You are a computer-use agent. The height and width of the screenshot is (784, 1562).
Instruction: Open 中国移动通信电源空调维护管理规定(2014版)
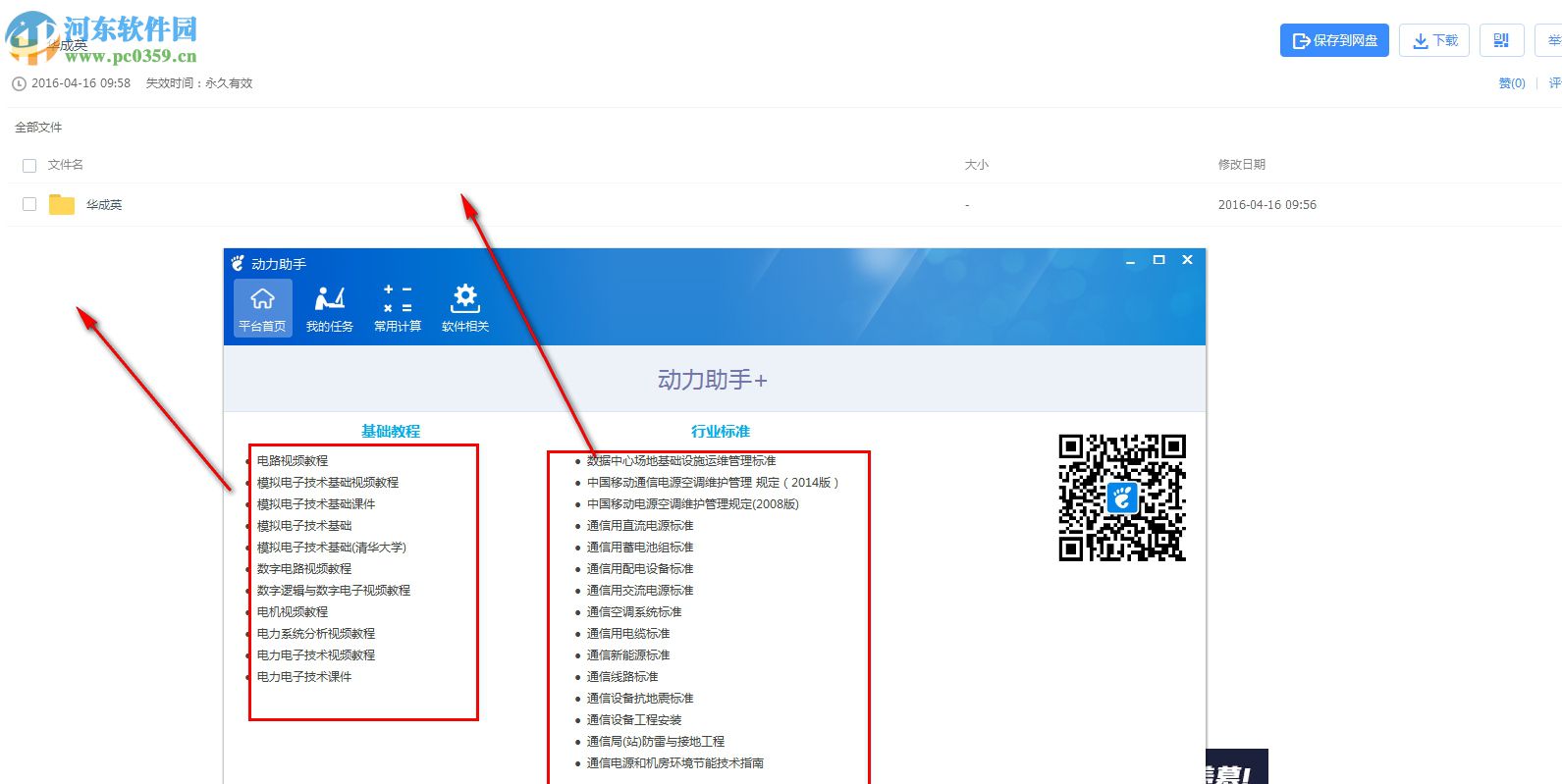[714, 483]
